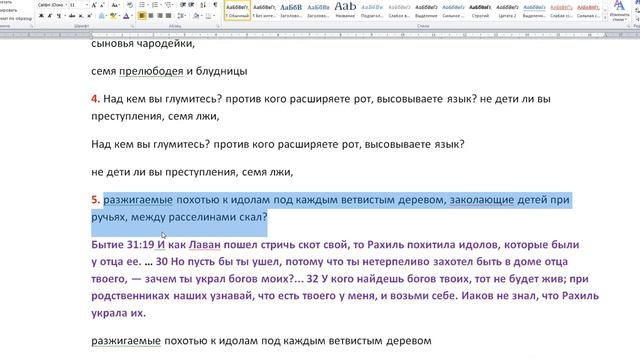Clear all formatting with the eraser icon
This screenshot has width=640, height=360.
(130, 5)
